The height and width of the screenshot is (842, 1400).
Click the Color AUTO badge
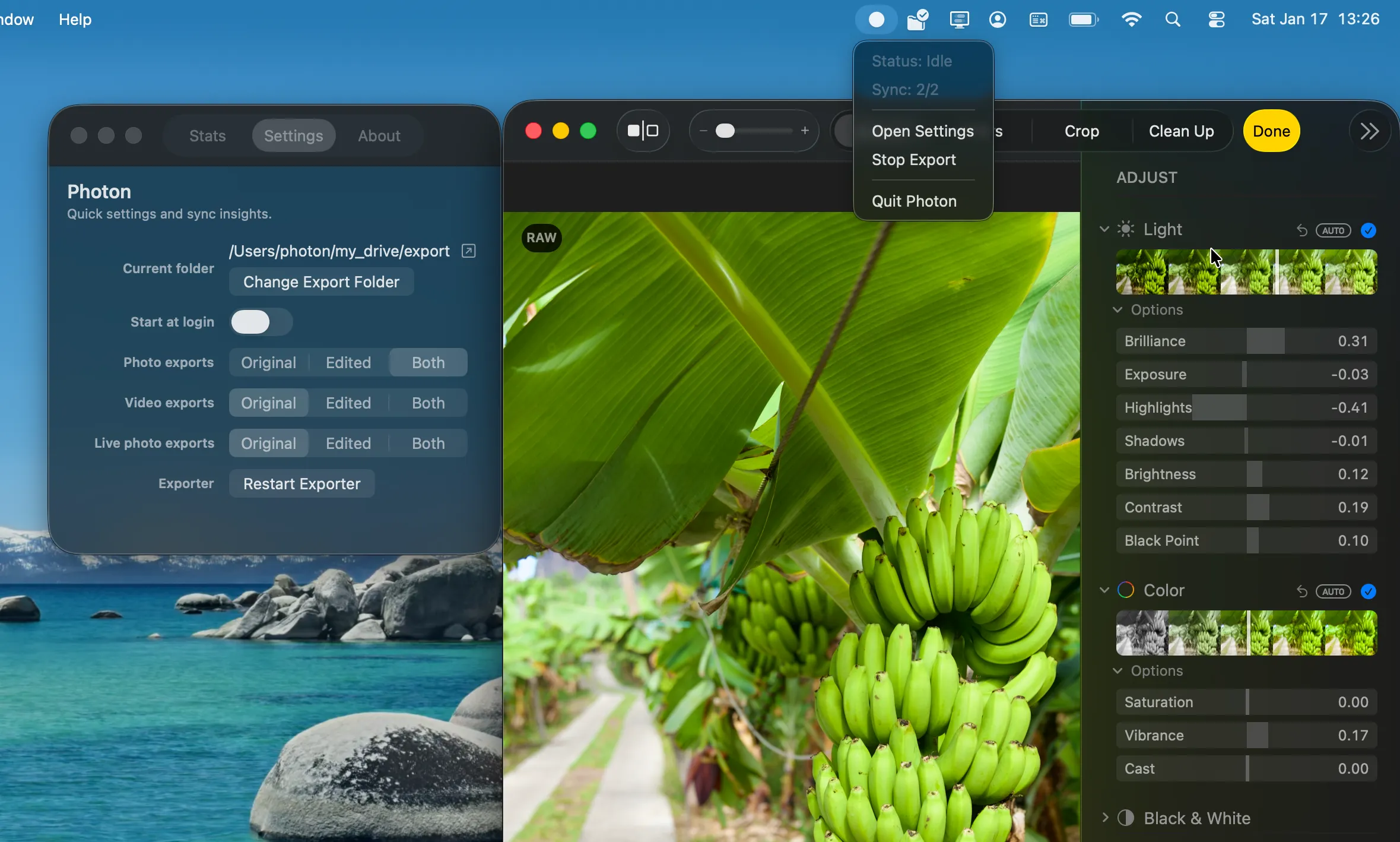tap(1333, 591)
